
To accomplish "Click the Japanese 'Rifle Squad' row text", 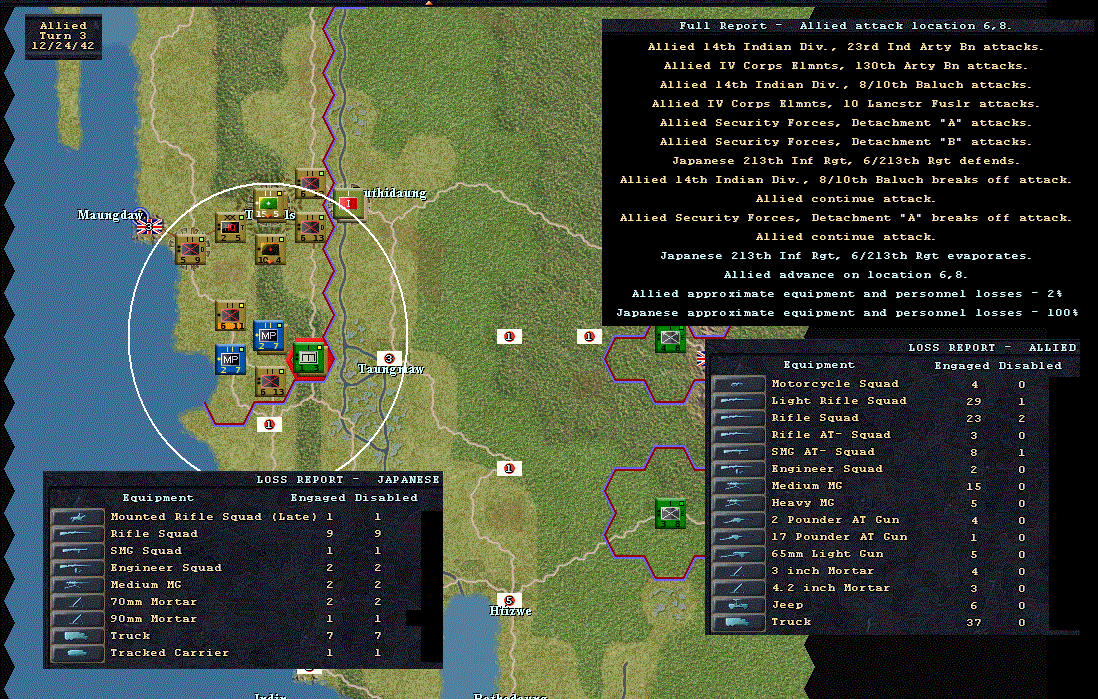I will click(x=154, y=534).
